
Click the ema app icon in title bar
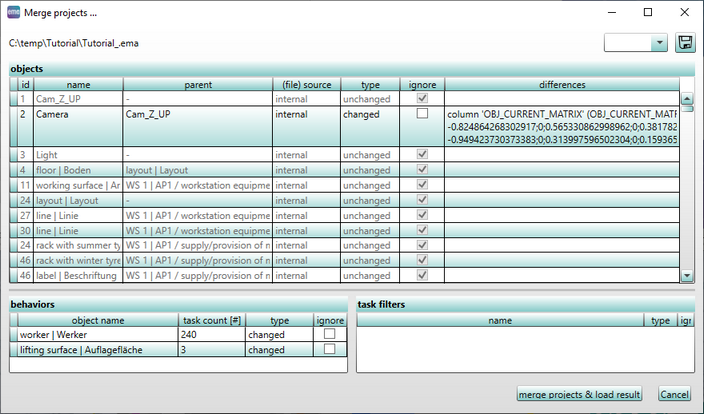pos(14,12)
